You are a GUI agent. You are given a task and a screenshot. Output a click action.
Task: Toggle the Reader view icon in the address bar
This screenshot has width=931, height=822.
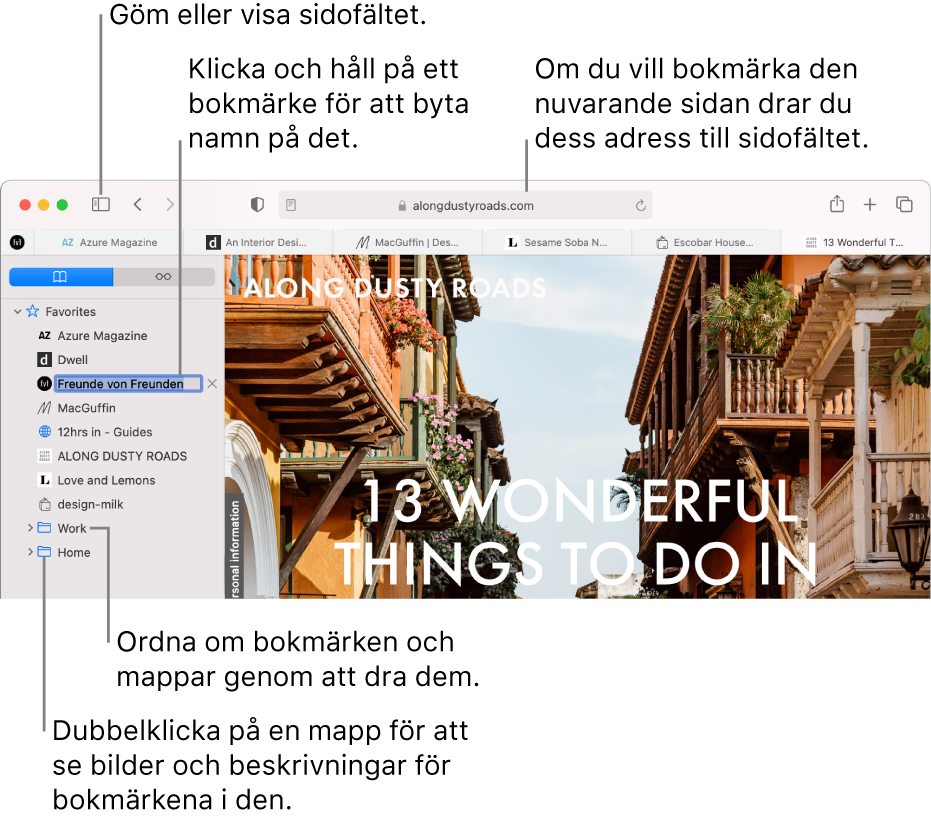291,206
